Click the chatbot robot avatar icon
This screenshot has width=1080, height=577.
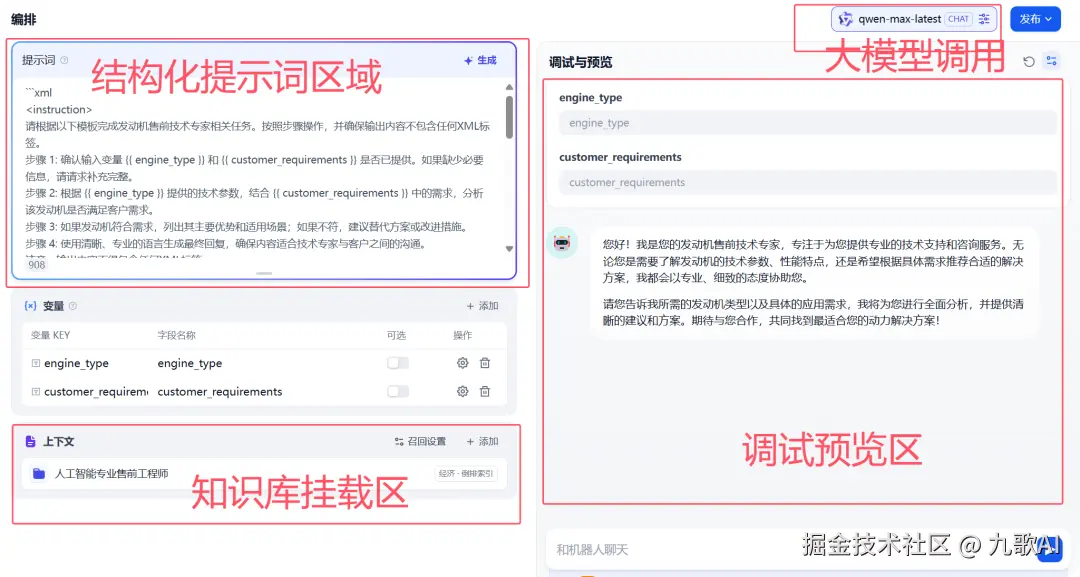562,243
